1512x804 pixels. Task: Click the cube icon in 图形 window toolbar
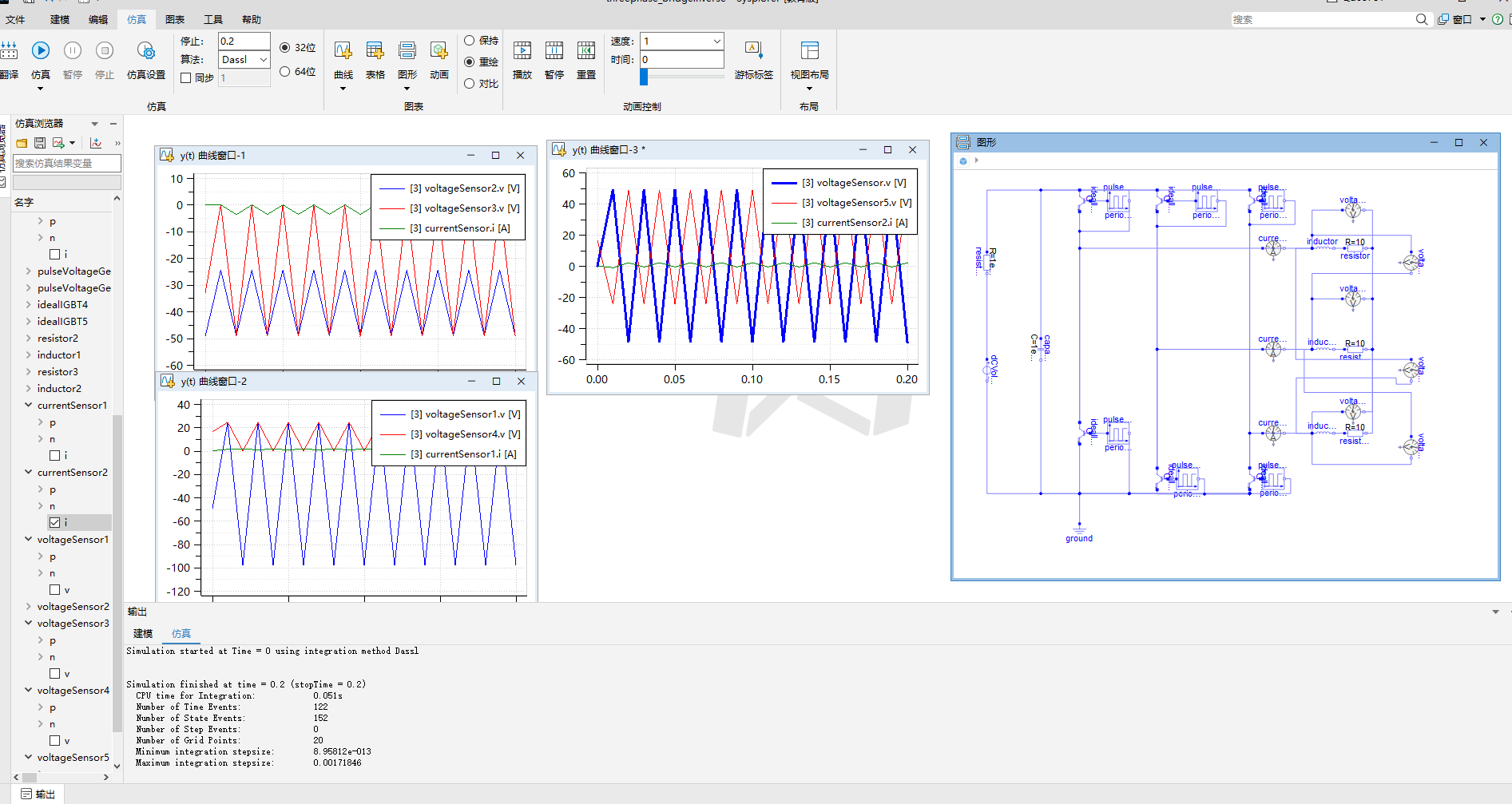tap(963, 161)
